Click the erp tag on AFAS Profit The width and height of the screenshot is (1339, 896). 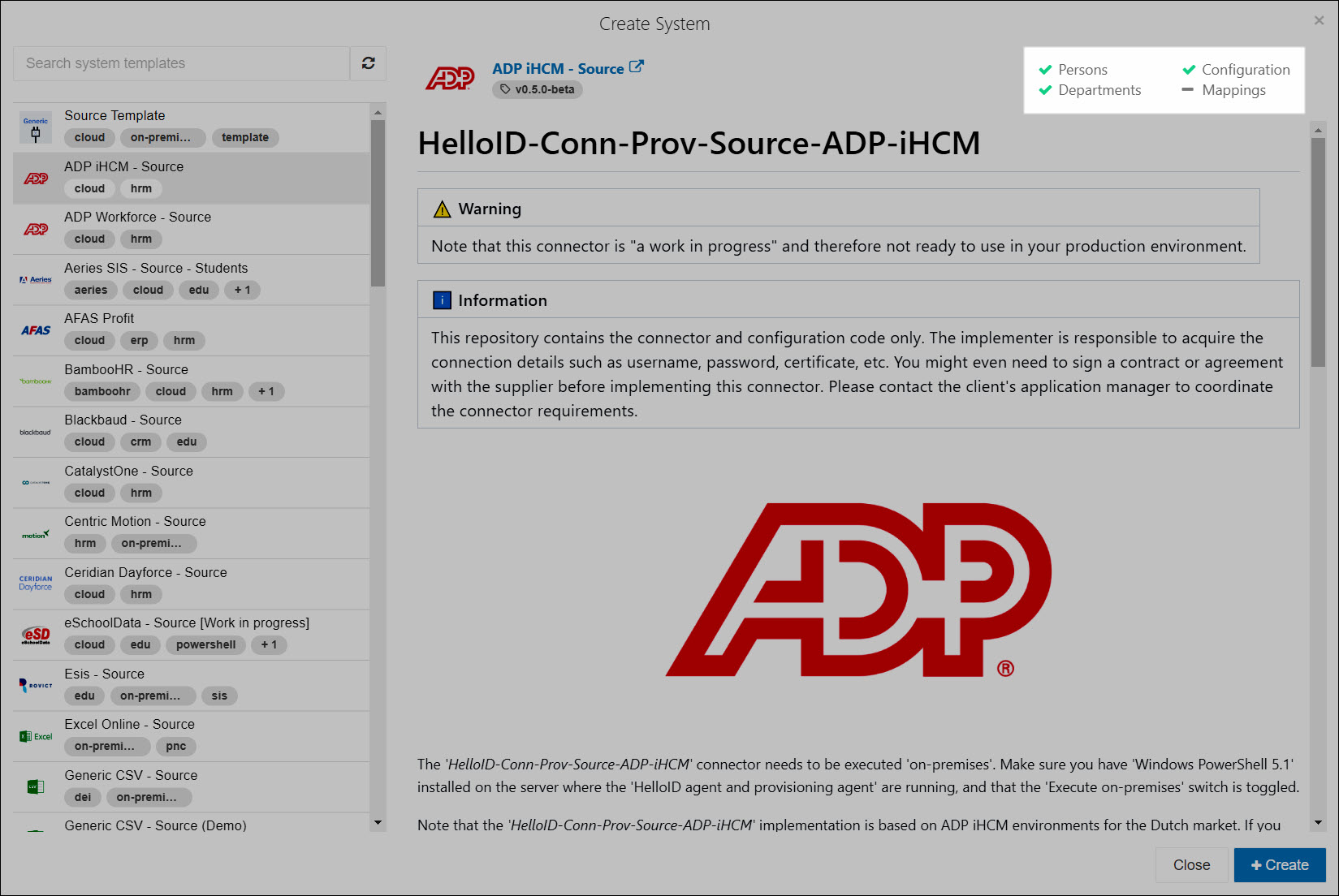(x=139, y=340)
